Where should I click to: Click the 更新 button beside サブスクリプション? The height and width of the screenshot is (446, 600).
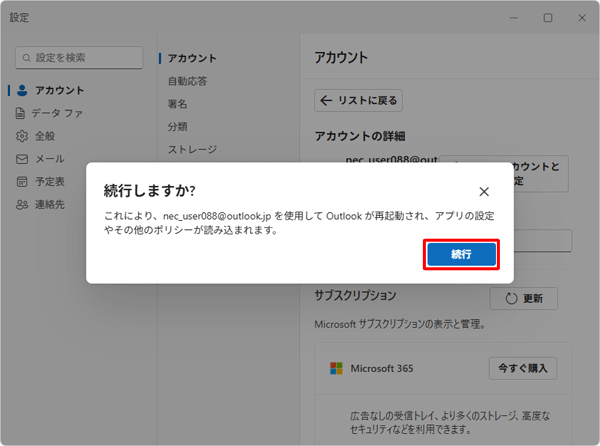click(x=523, y=298)
